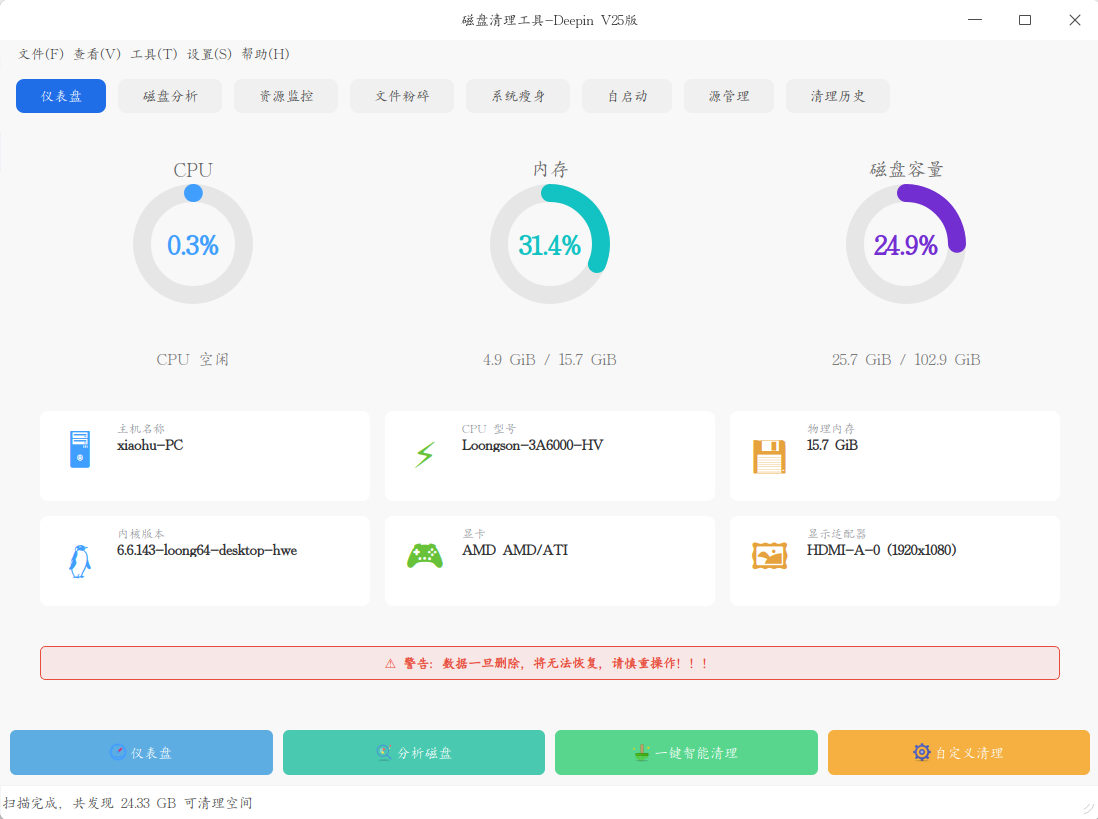Open 自定义清理 orange button
This screenshot has width=1098, height=819.
point(959,752)
